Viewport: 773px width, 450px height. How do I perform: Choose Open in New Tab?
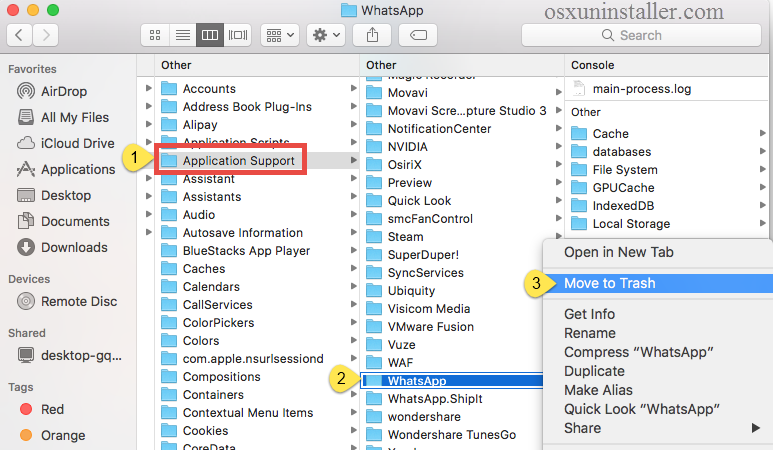(619, 252)
